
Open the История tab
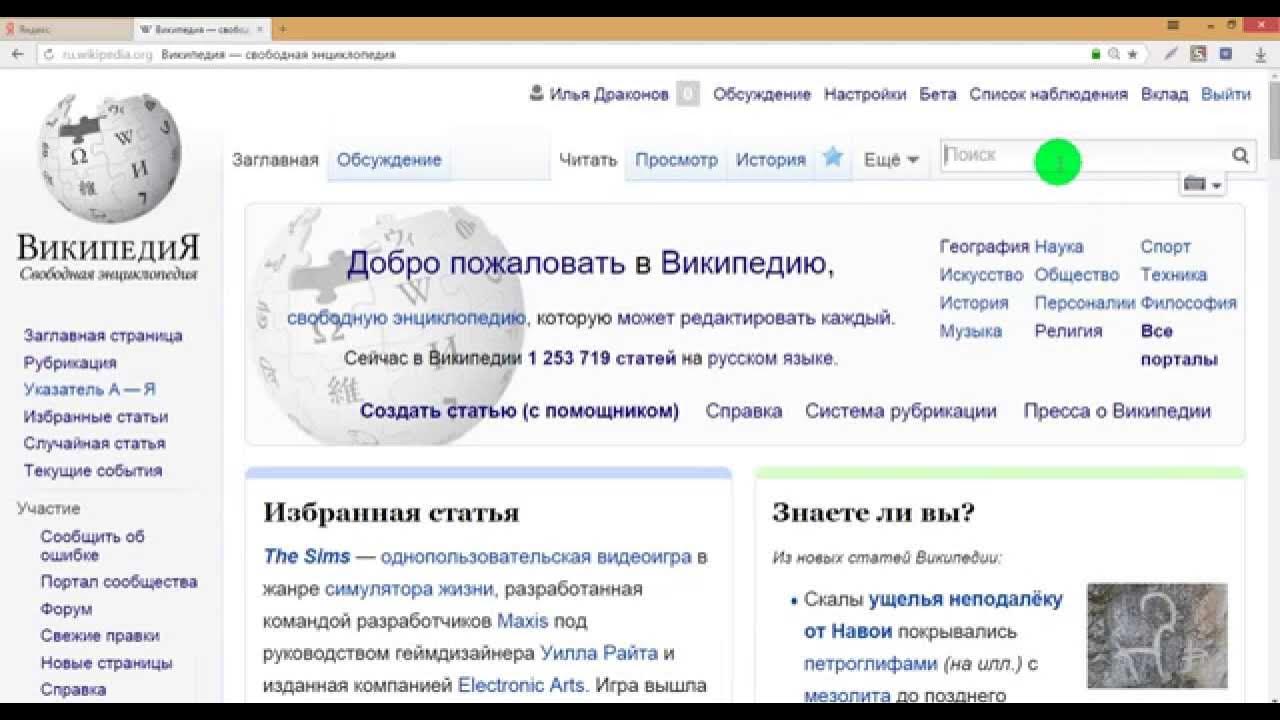point(771,160)
